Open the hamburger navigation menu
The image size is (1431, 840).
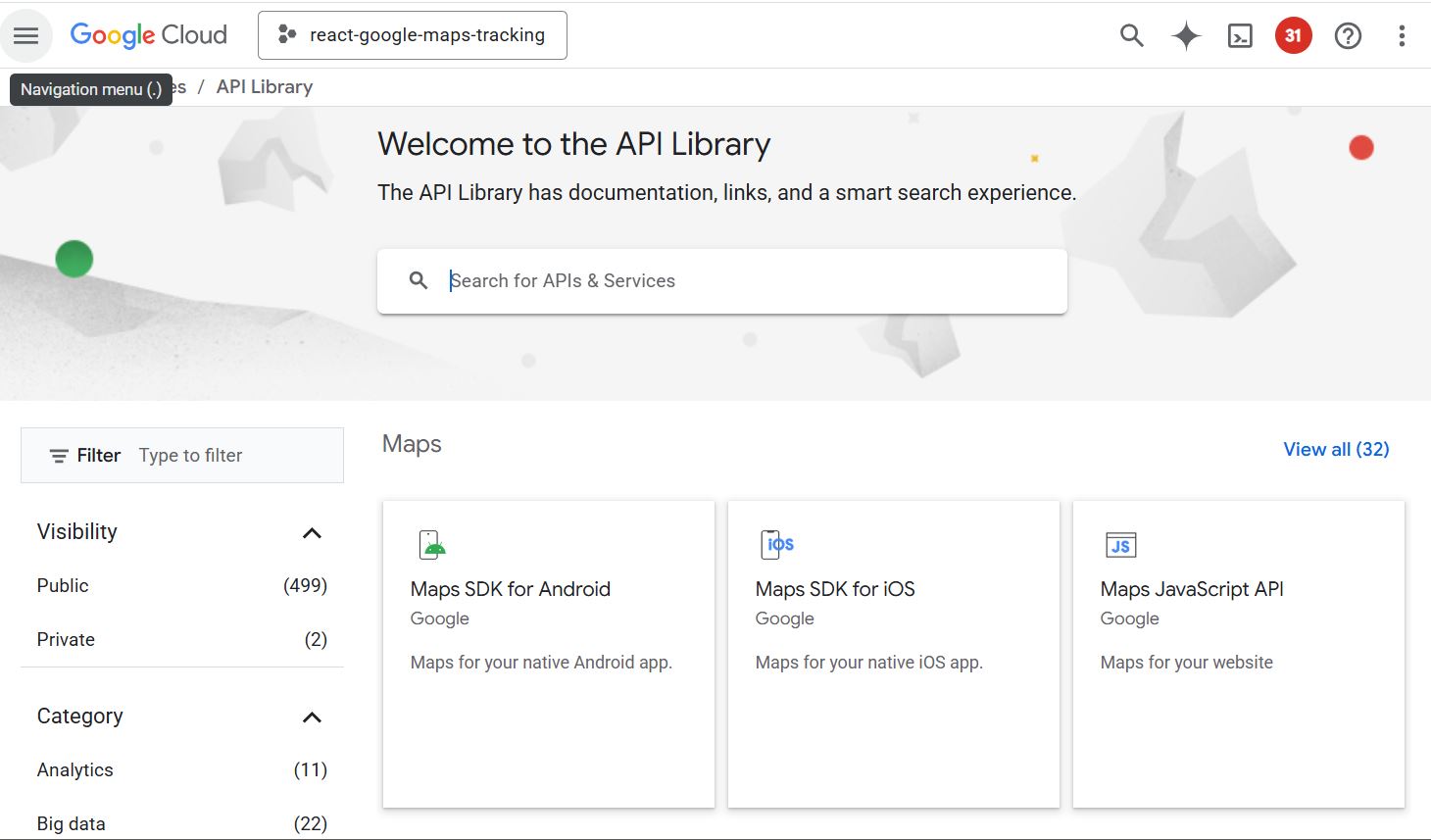pos(26,36)
